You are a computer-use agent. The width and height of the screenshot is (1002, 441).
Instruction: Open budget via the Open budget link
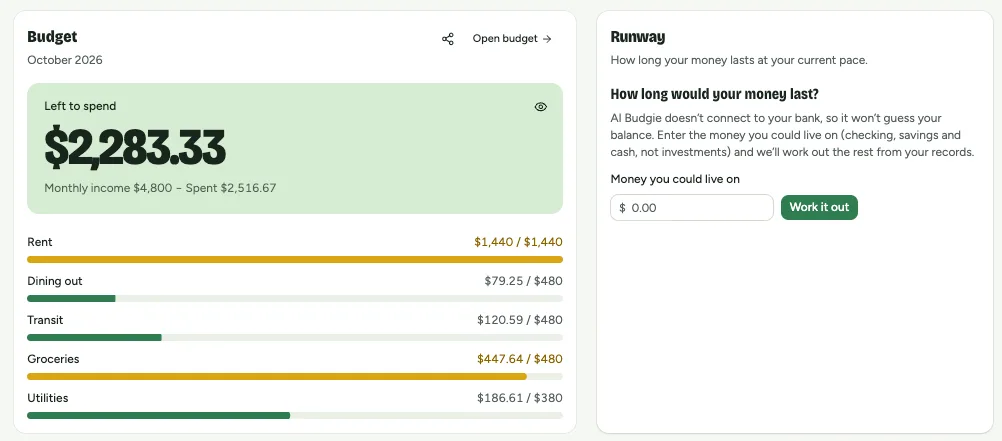(x=512, y=39)
